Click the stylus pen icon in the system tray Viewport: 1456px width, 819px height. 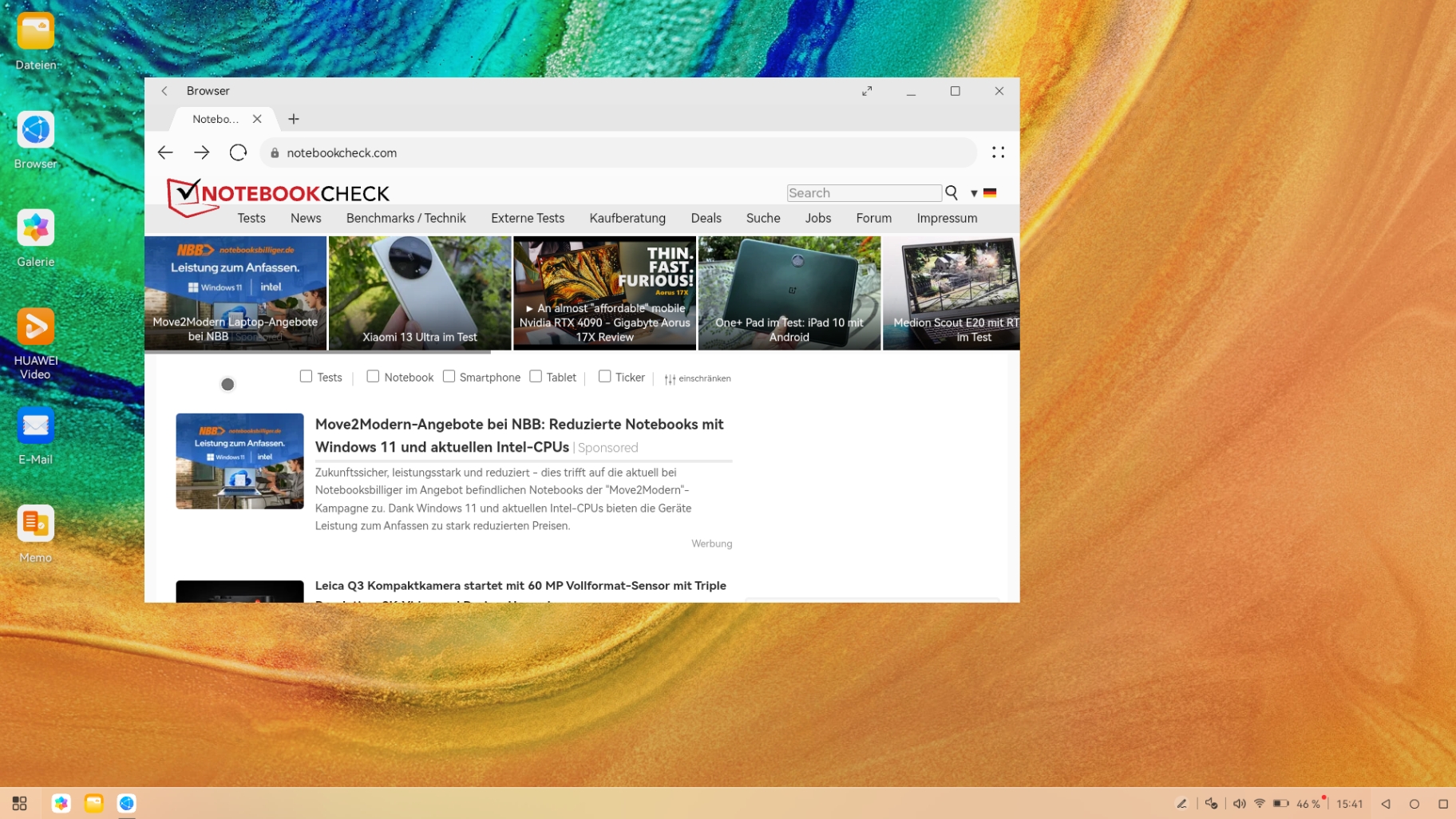[1182, 804]
